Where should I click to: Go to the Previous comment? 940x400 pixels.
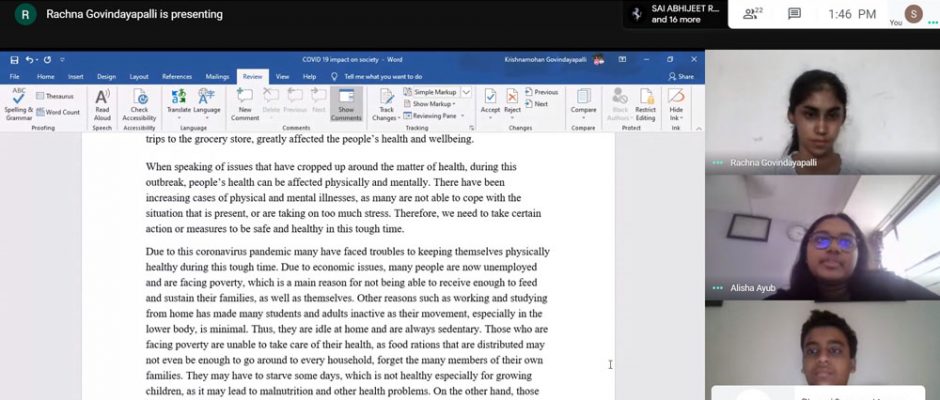click(295, 101)
